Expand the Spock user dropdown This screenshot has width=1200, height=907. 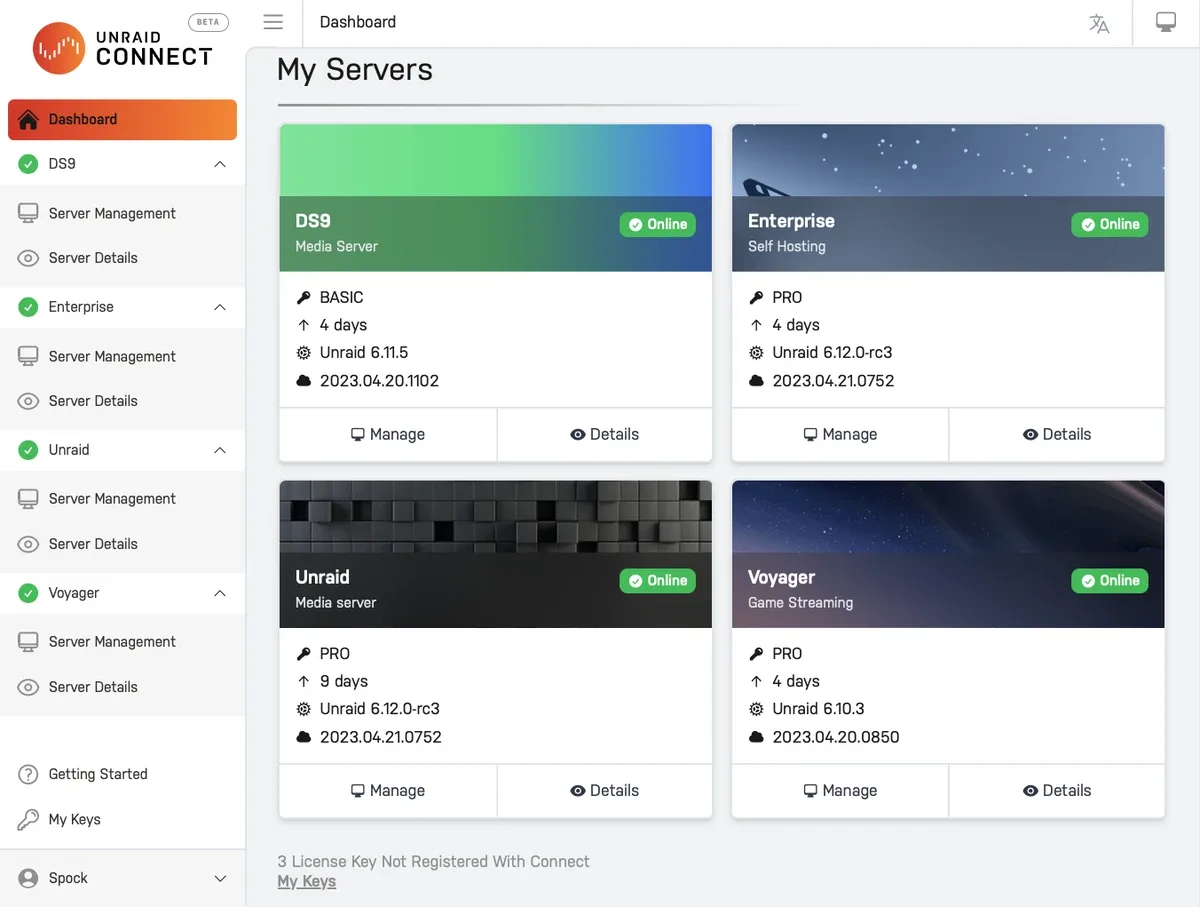pos(220,879)
